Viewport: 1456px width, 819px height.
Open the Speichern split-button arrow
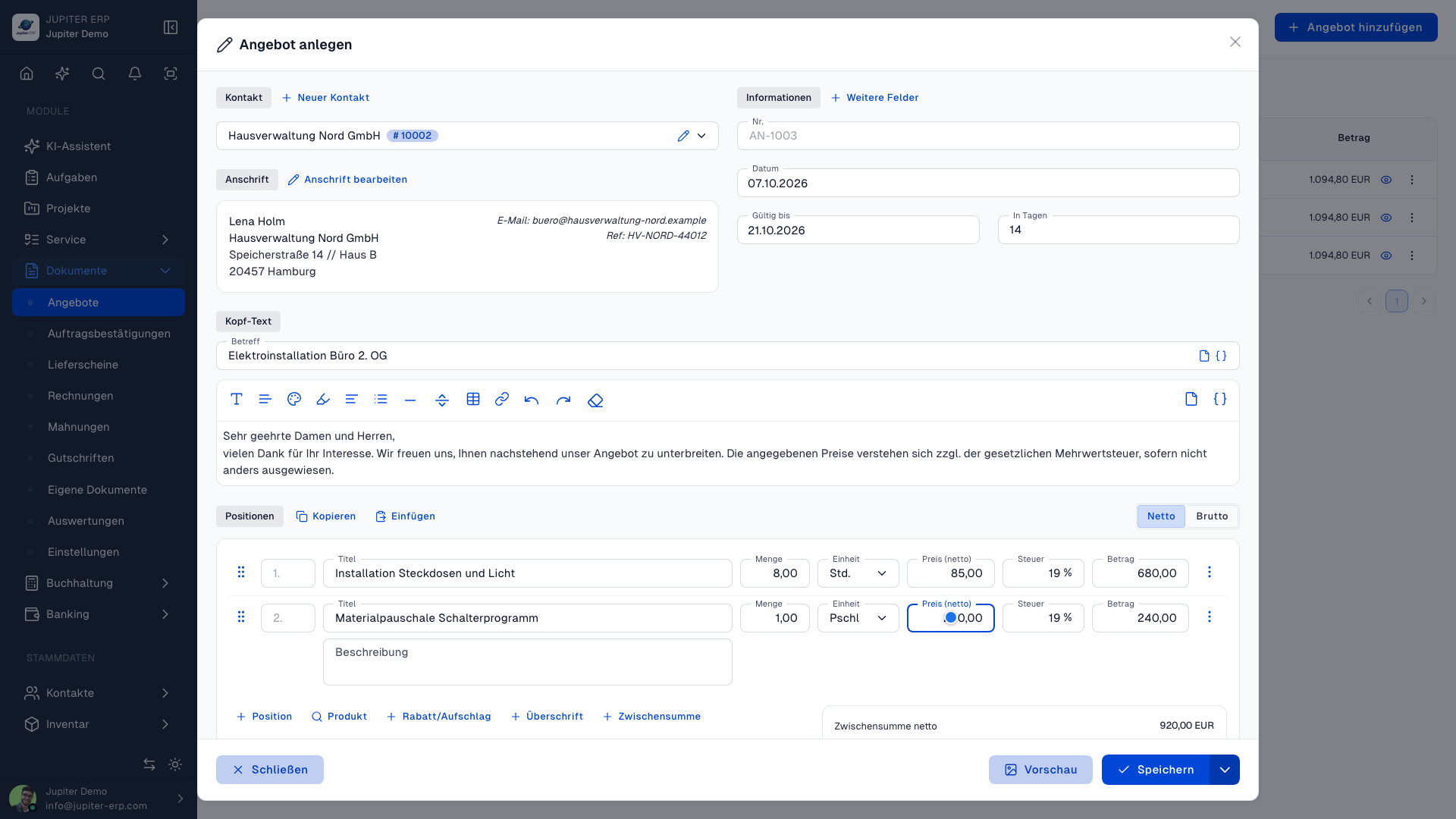[x=1225, y=770]
